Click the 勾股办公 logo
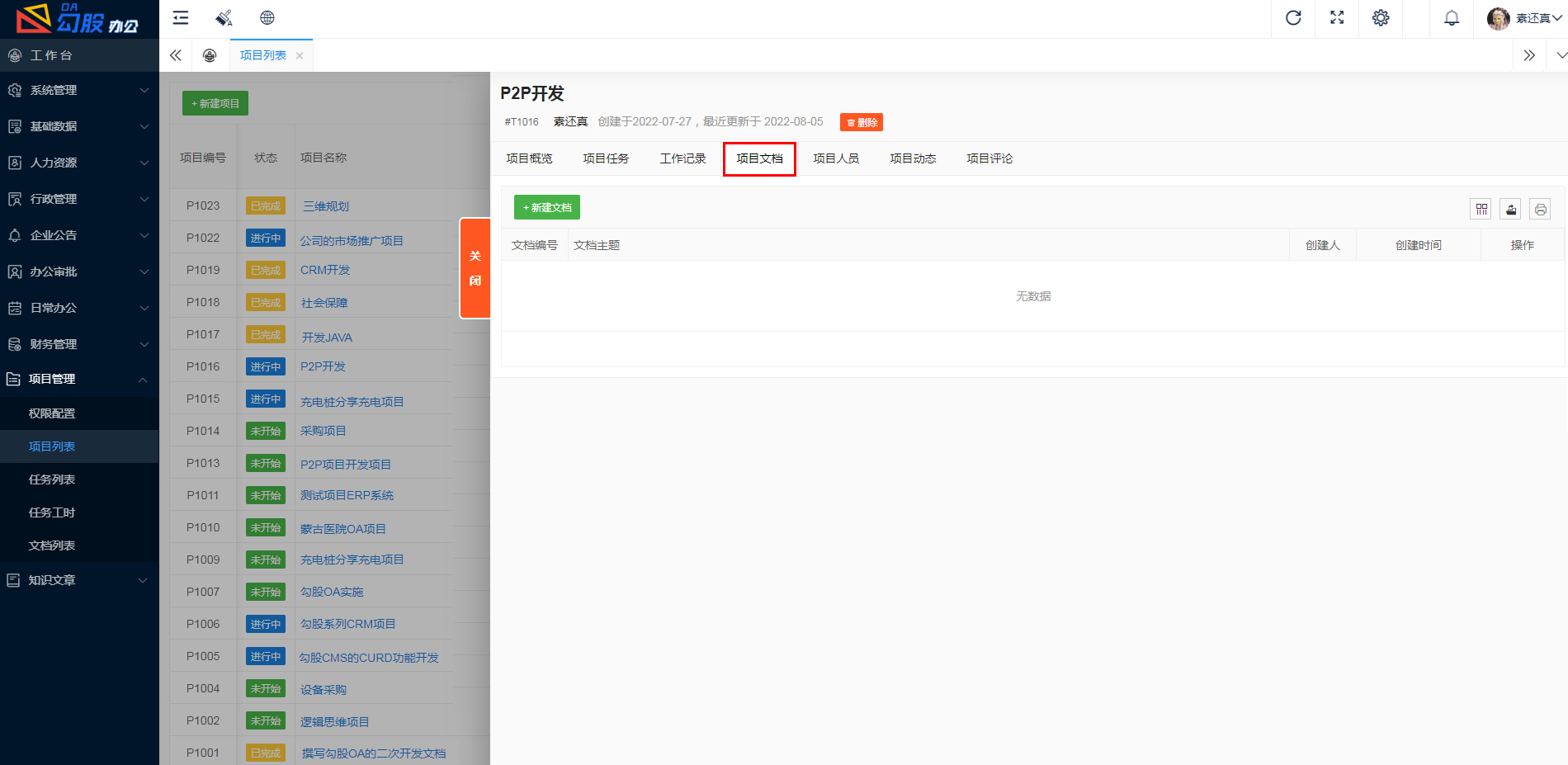Image resolution: width=1568 pixels, height=765 pixels. click(78, 18)
